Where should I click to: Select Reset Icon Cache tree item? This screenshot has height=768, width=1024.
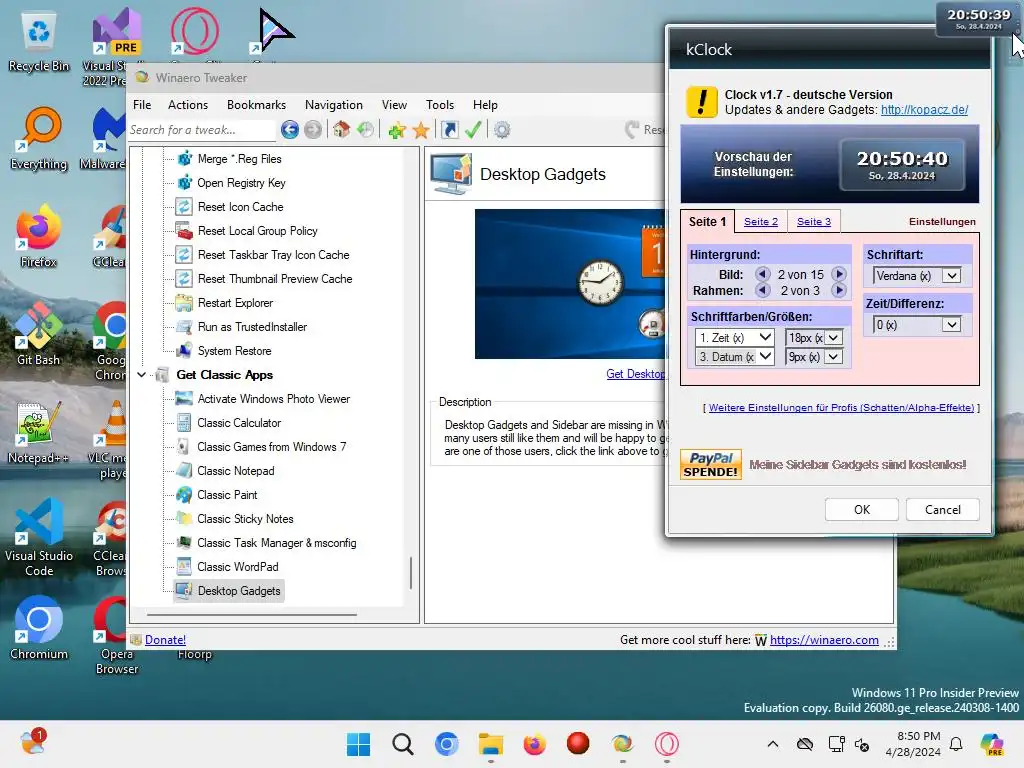pyautogui.click(x=240, y=207)
